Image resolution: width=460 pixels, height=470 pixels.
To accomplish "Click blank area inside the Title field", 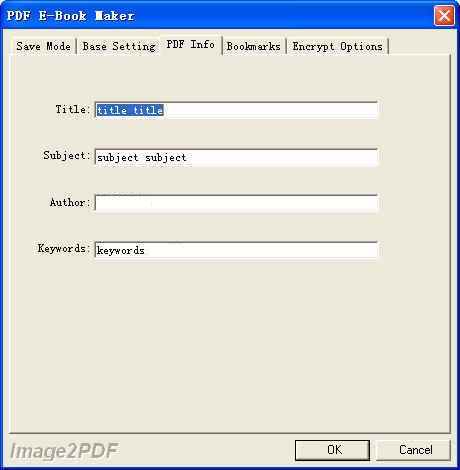I will pyautogui.click(x=270, y=110).
